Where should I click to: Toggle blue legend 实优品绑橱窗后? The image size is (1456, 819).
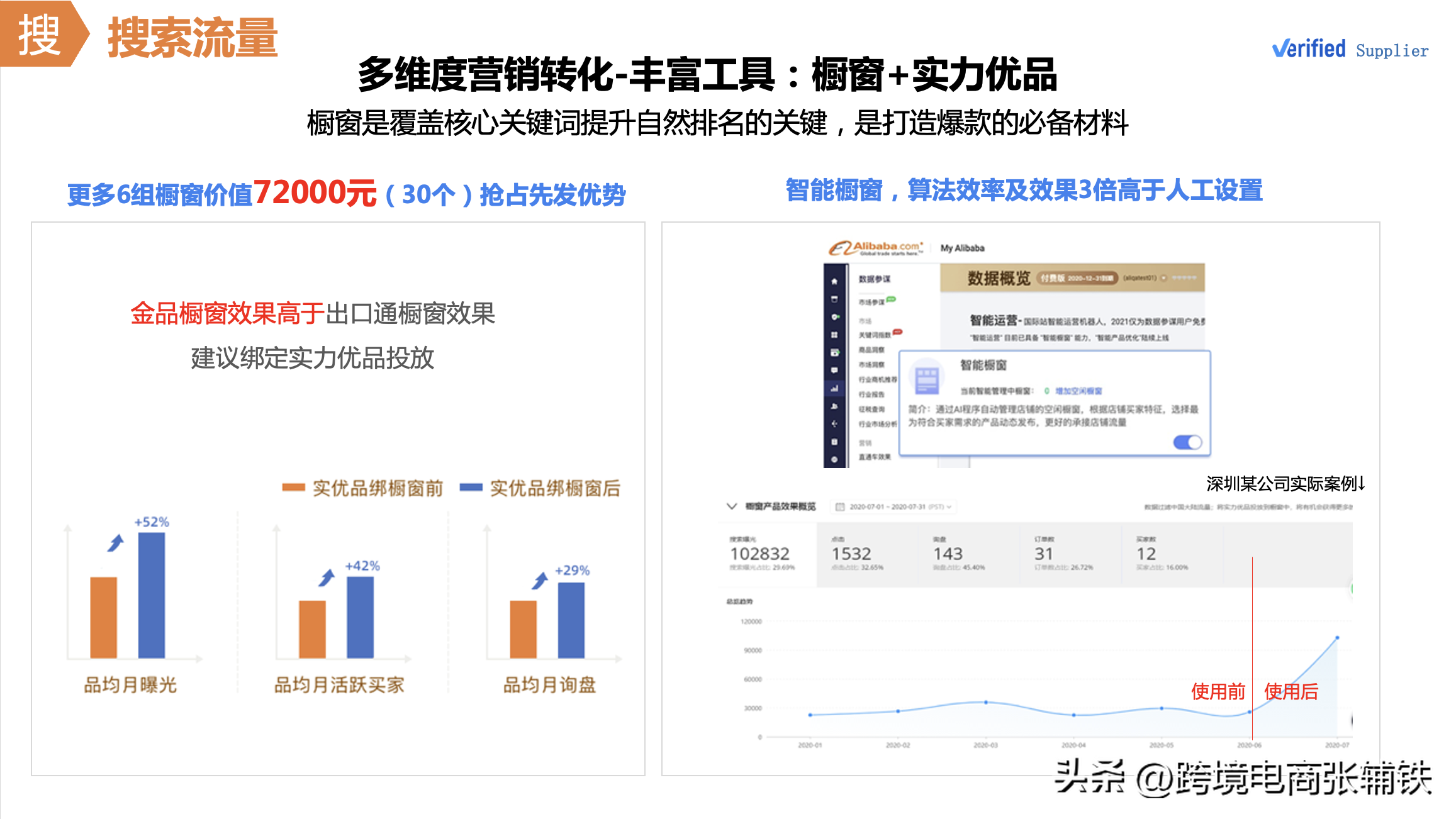[x=540, y=488]
